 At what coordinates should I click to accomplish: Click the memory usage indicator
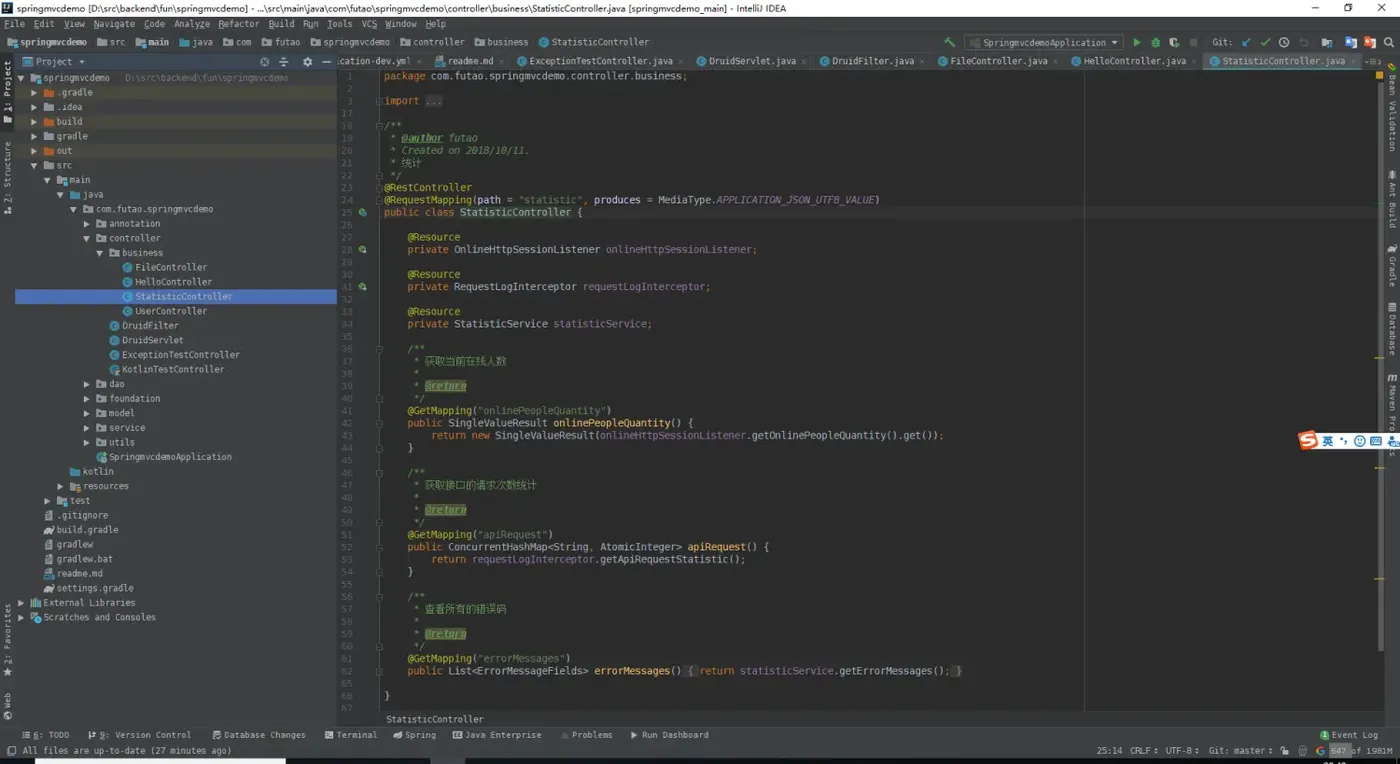pos(1360,750)
